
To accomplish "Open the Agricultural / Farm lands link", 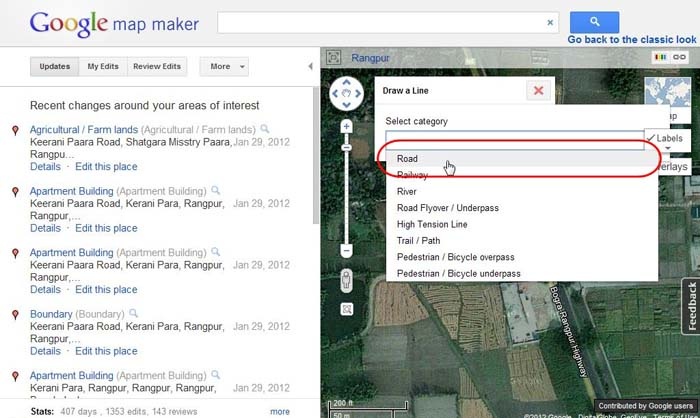I will tap(83, 130).
